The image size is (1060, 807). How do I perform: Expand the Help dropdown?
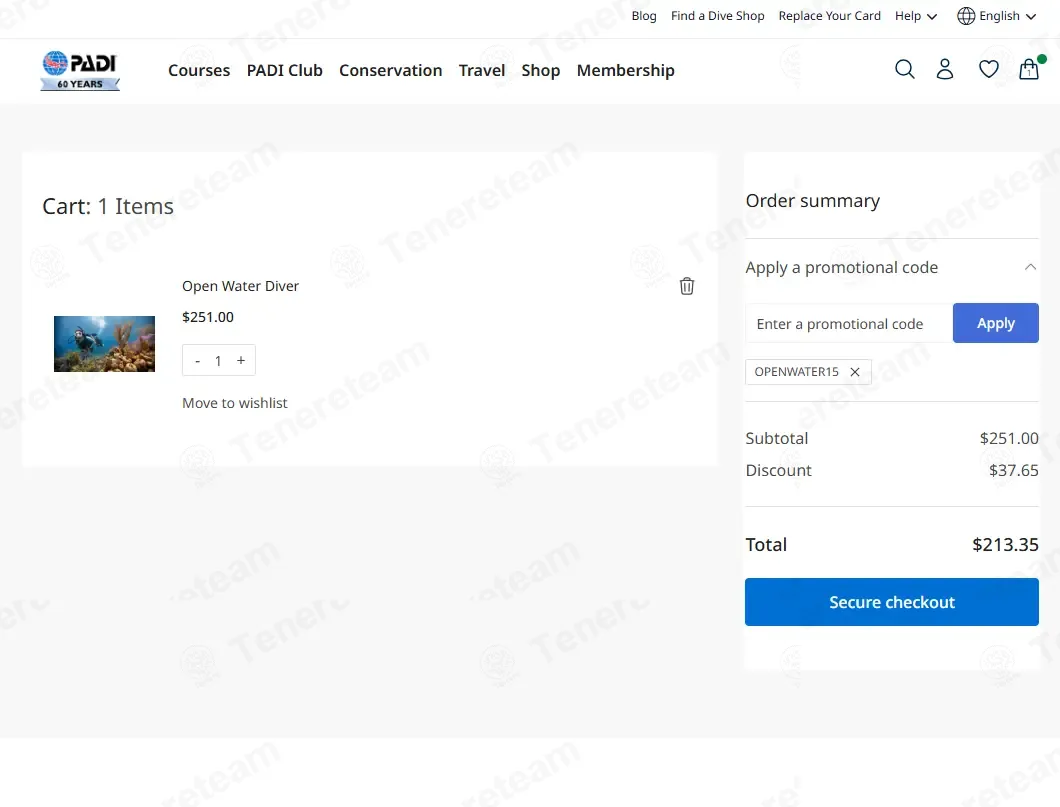click(x=916, y=16)
